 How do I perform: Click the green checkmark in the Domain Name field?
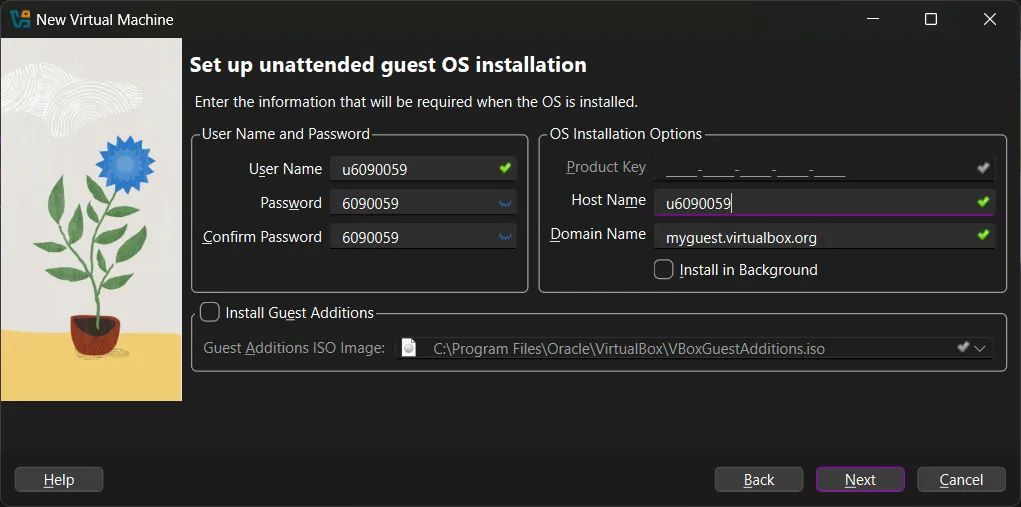coord(983,236)
